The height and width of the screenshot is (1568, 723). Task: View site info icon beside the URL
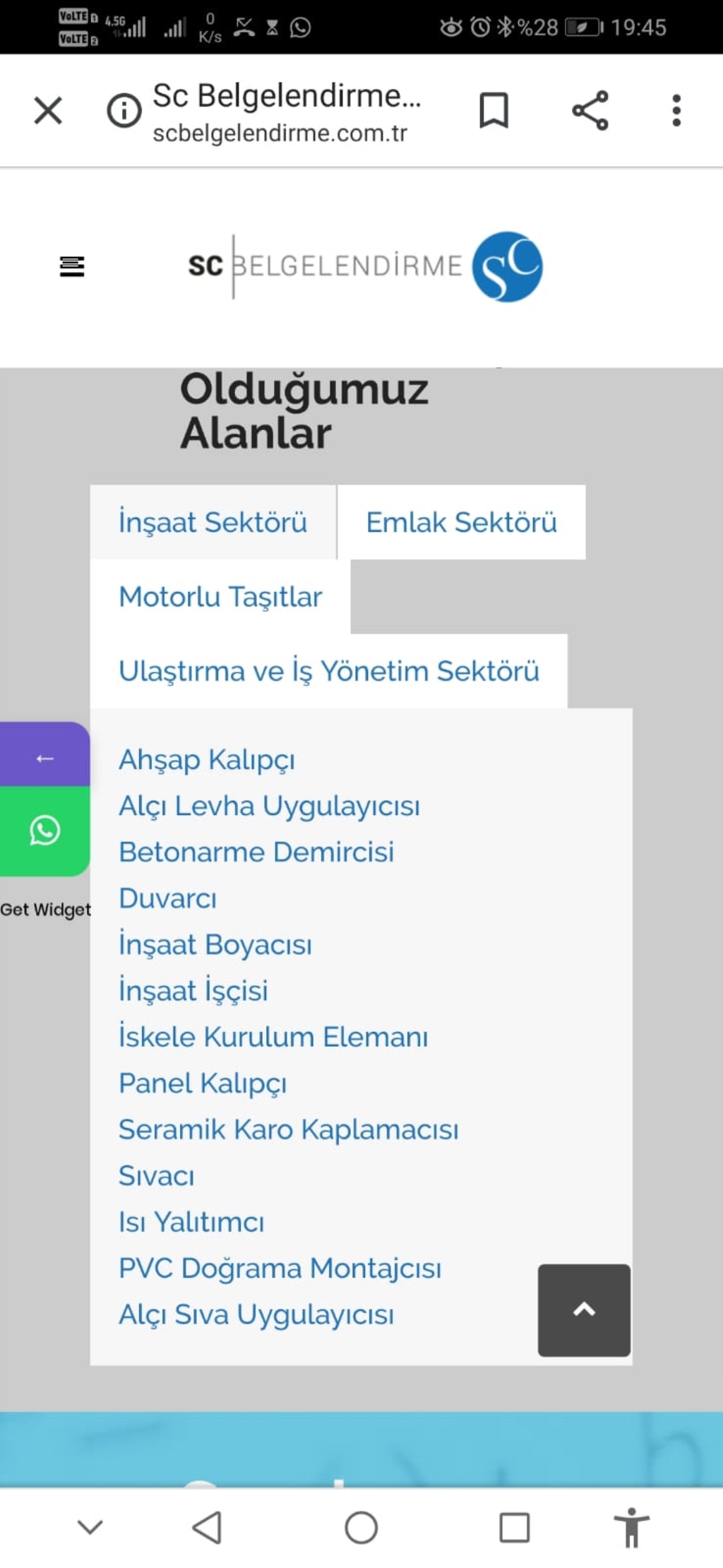point(124,111)
